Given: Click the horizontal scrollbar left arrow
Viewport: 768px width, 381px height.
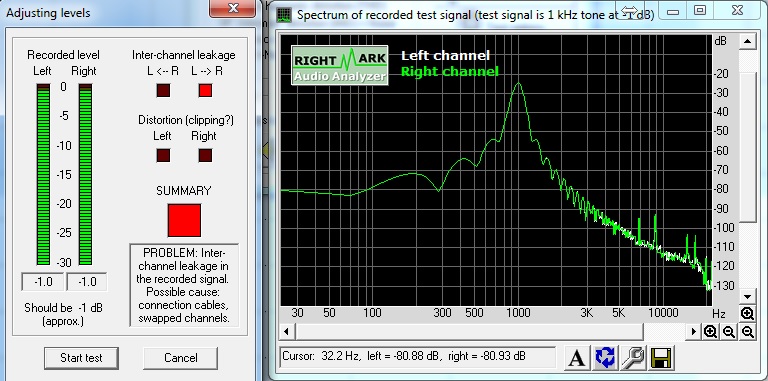Looking at the screenshot, I should pyautogui.click(x=287, y=332).
